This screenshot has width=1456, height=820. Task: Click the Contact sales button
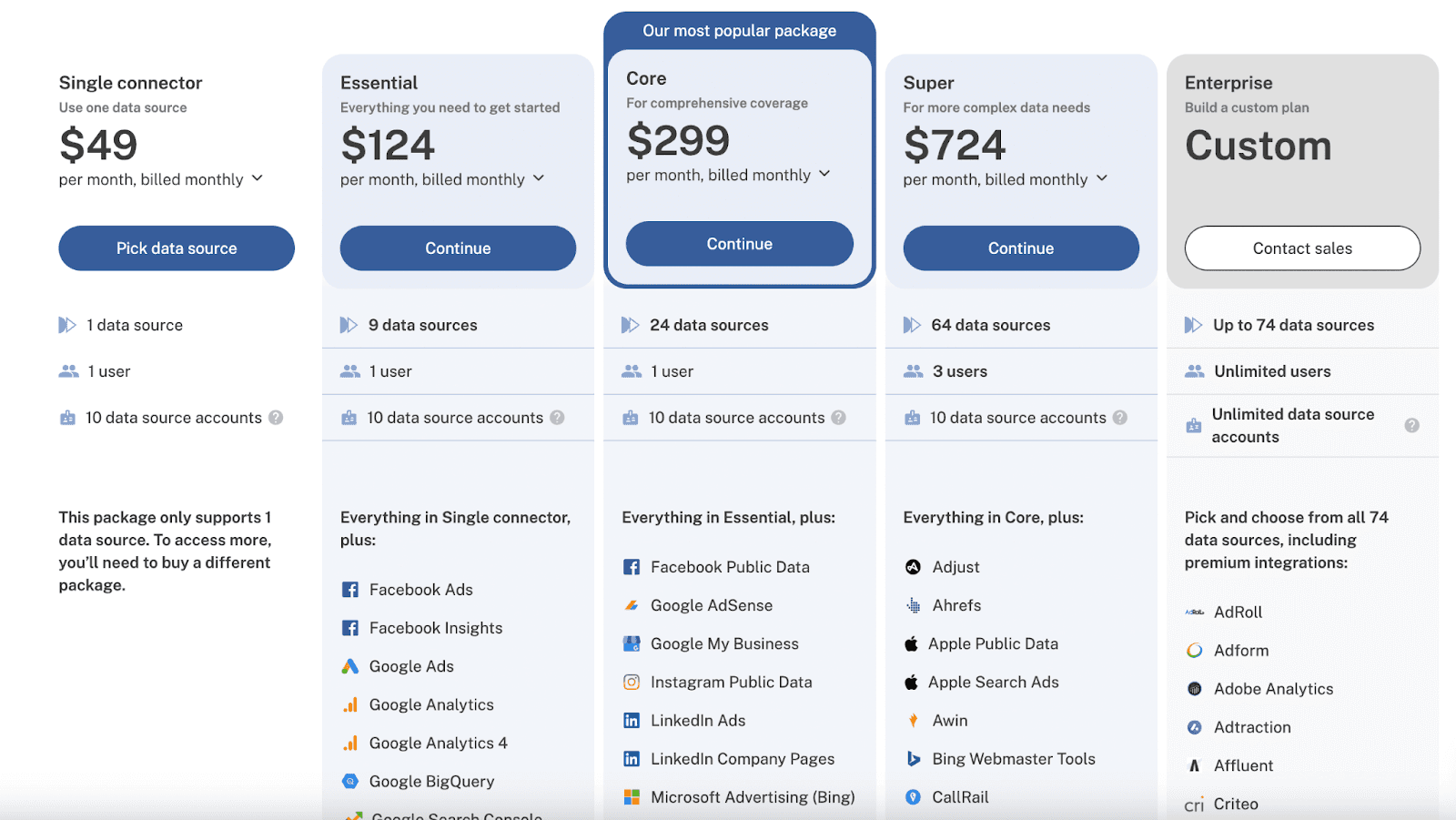coord(1302,248)
